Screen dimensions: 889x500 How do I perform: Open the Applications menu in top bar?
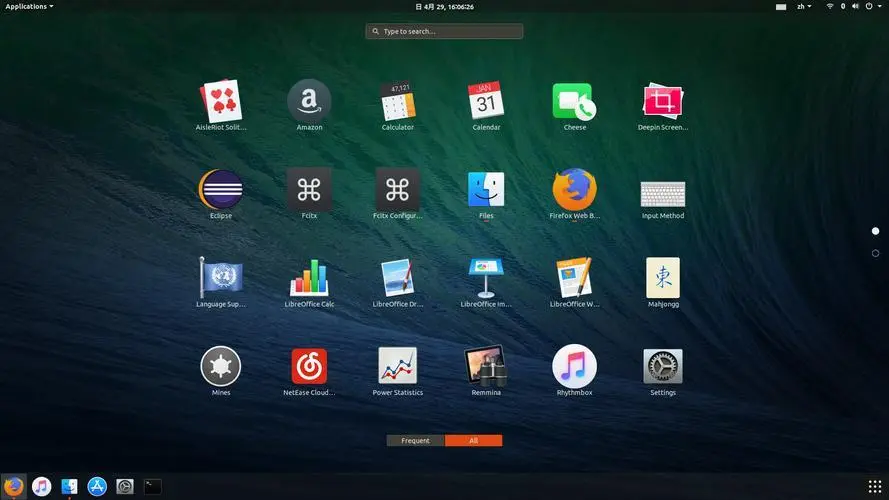coord(29,6)
